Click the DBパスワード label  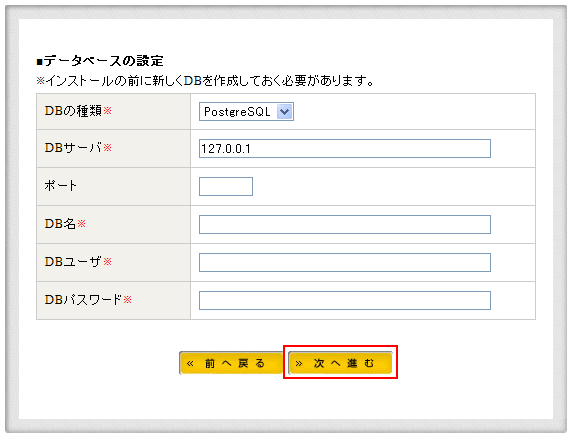(83, 299)
